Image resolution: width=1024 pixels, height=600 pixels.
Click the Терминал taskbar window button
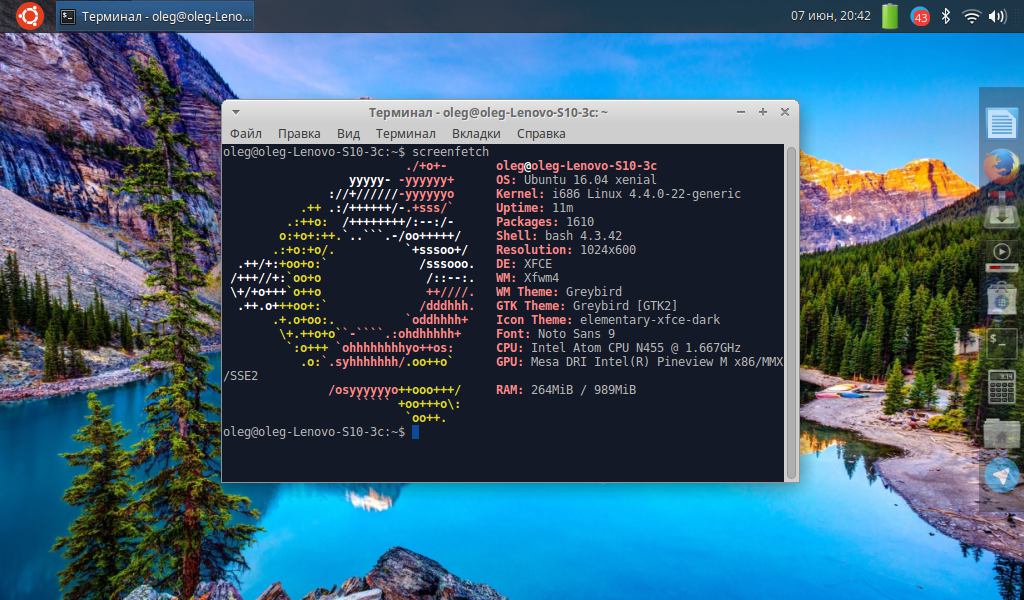coord(155,16)
